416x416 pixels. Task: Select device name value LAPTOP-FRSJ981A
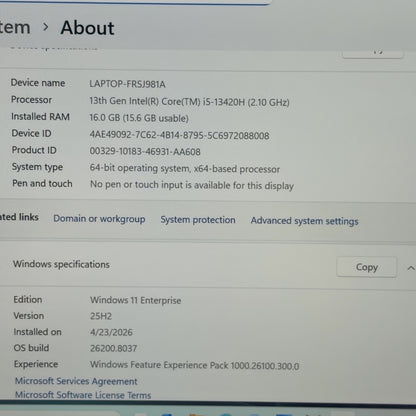[x=127, y=84]
